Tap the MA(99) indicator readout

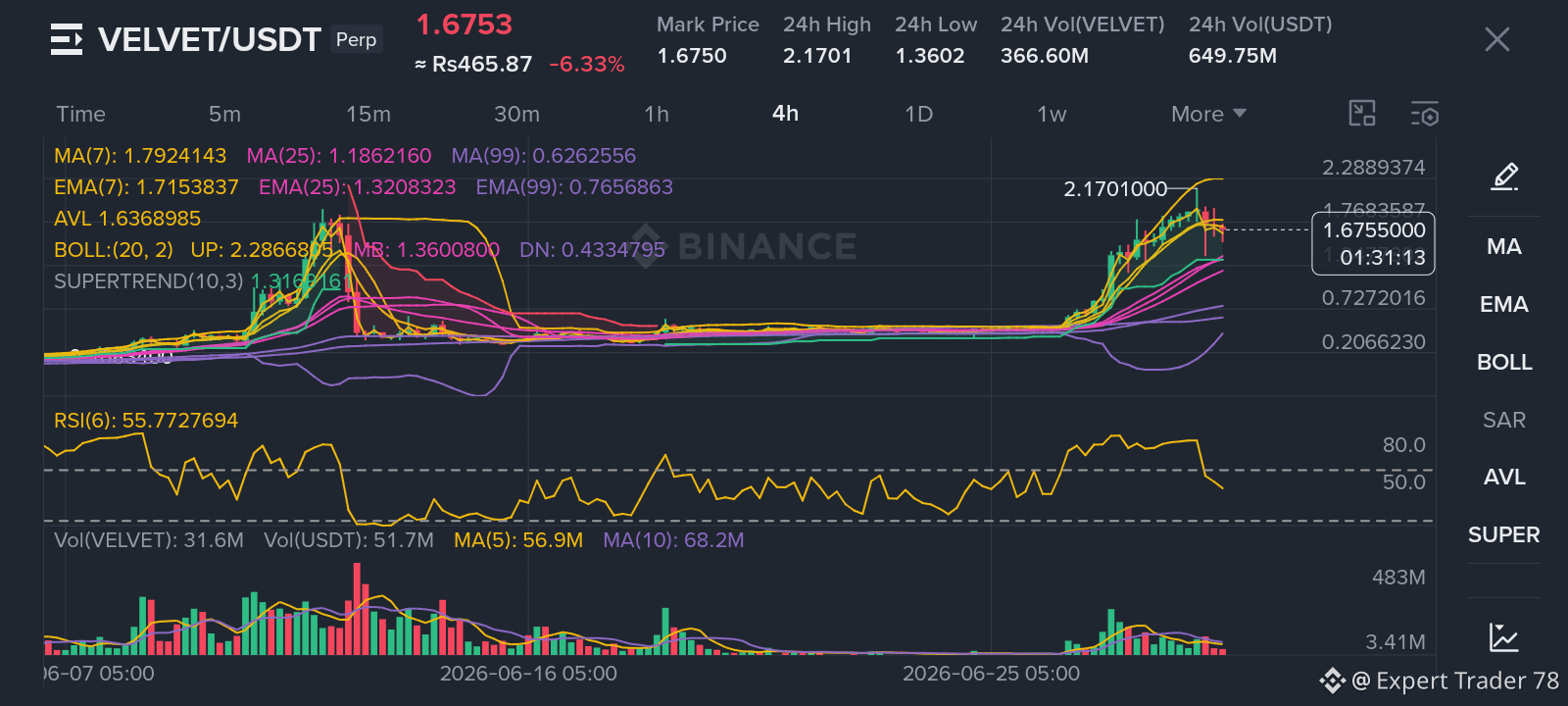tap(544, 156)
